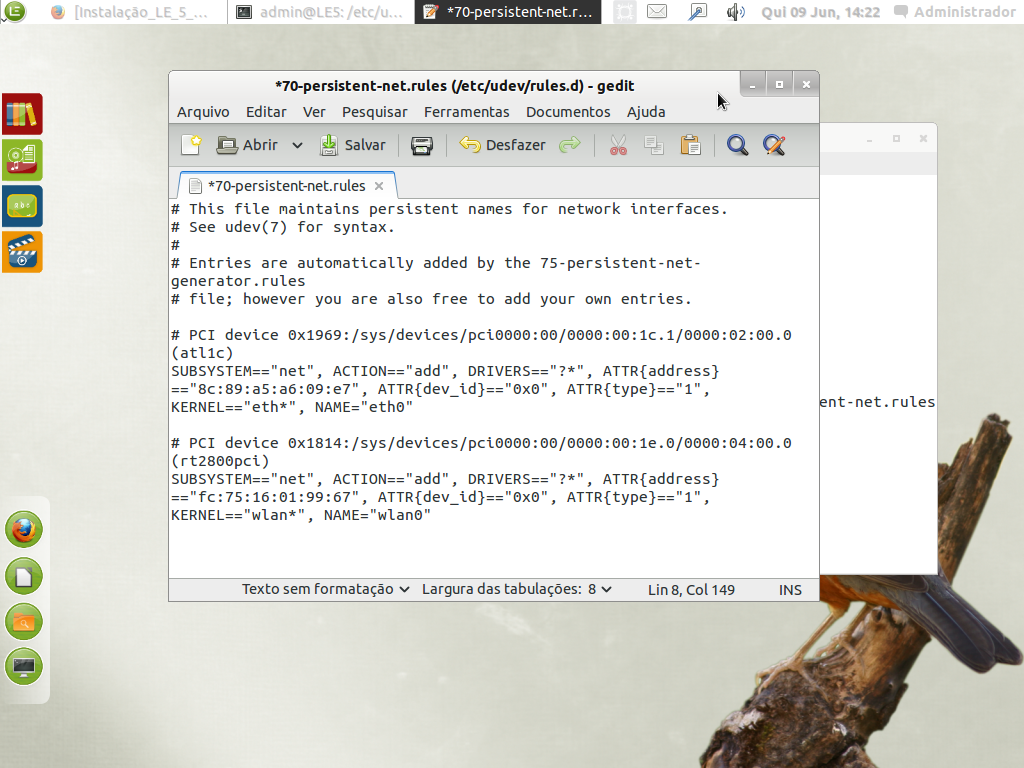This screenshot has height=768, width=1024.
Task: Click the comment line See udev(7) for syntax
Action: point(283,227)
